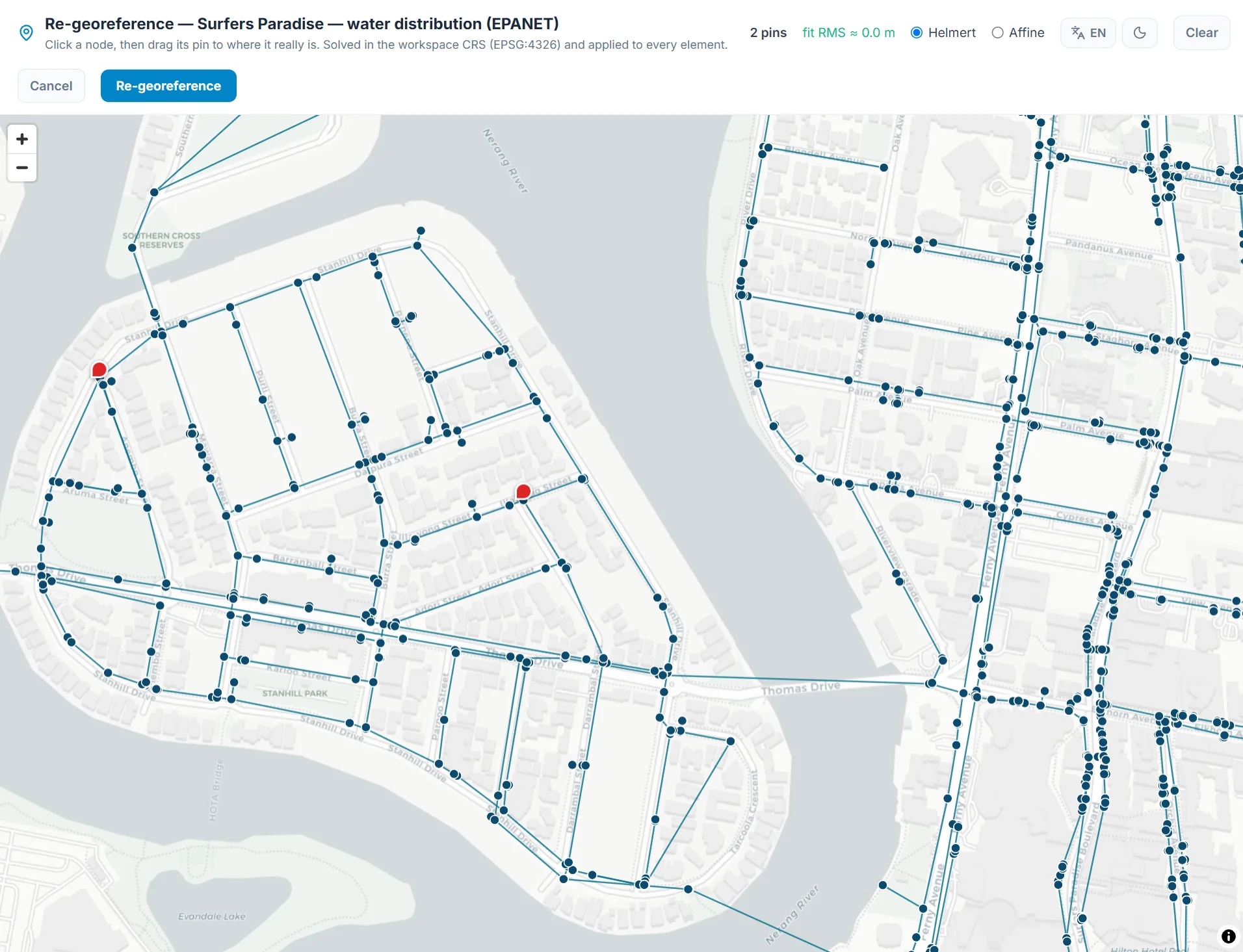
Task: Toggle dark mode moon icon
Action: pos(1140,32)
